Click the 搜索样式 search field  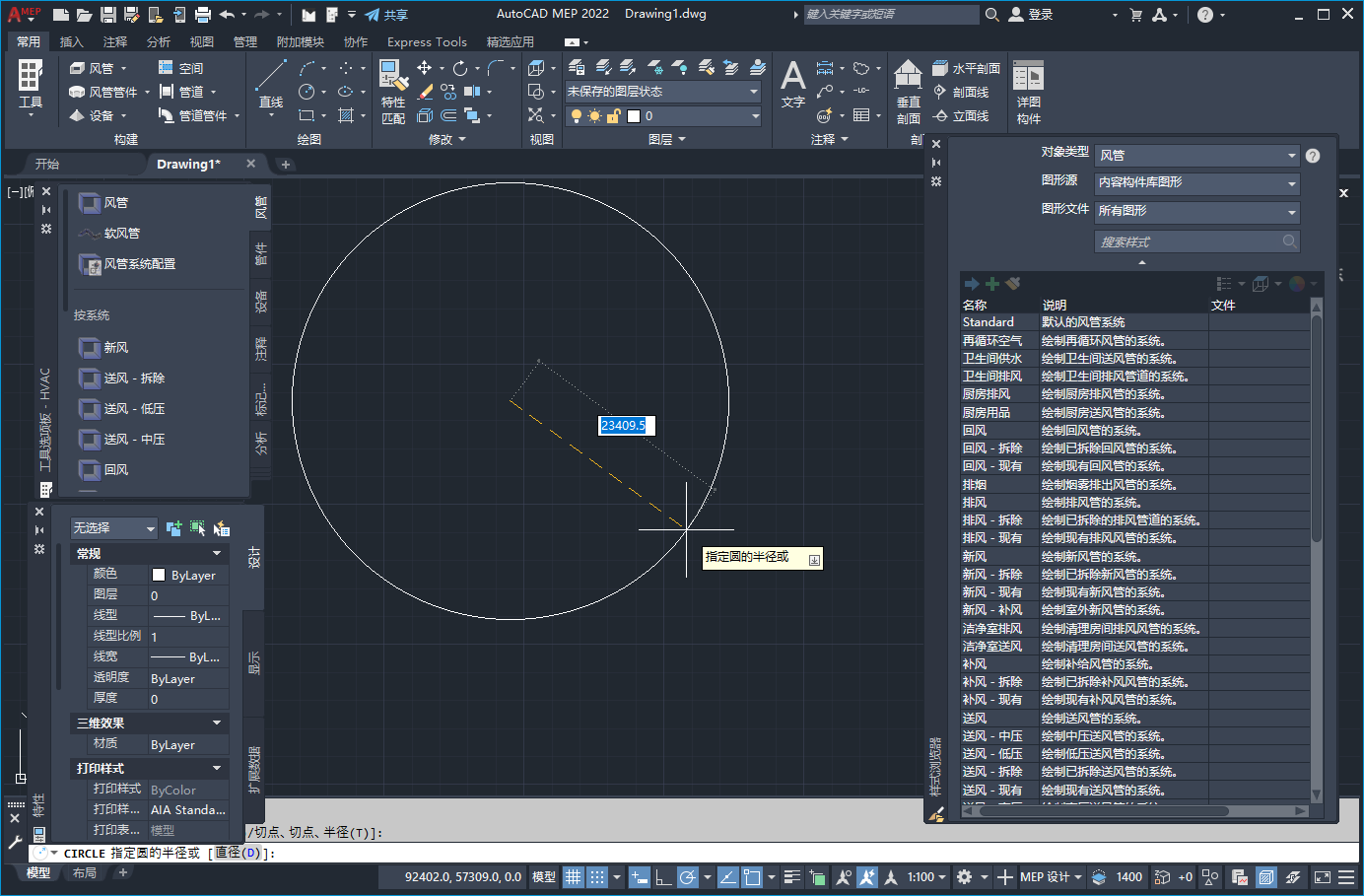coord(1192,241)
